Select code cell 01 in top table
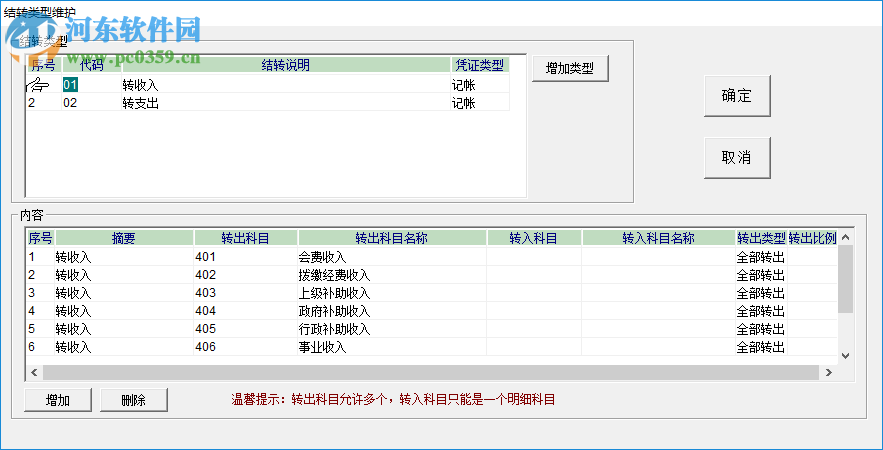 (x=70, y=85)
